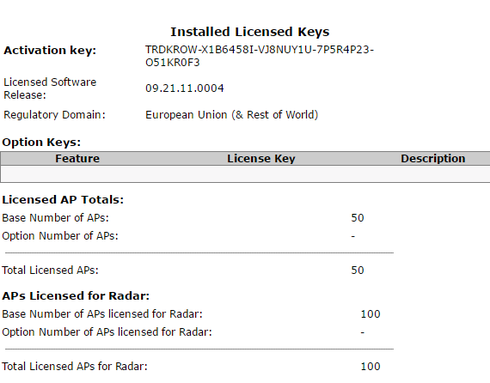
Task: Click Option Number of APs licensed for Radar label
Action: [x=107, y=332]
